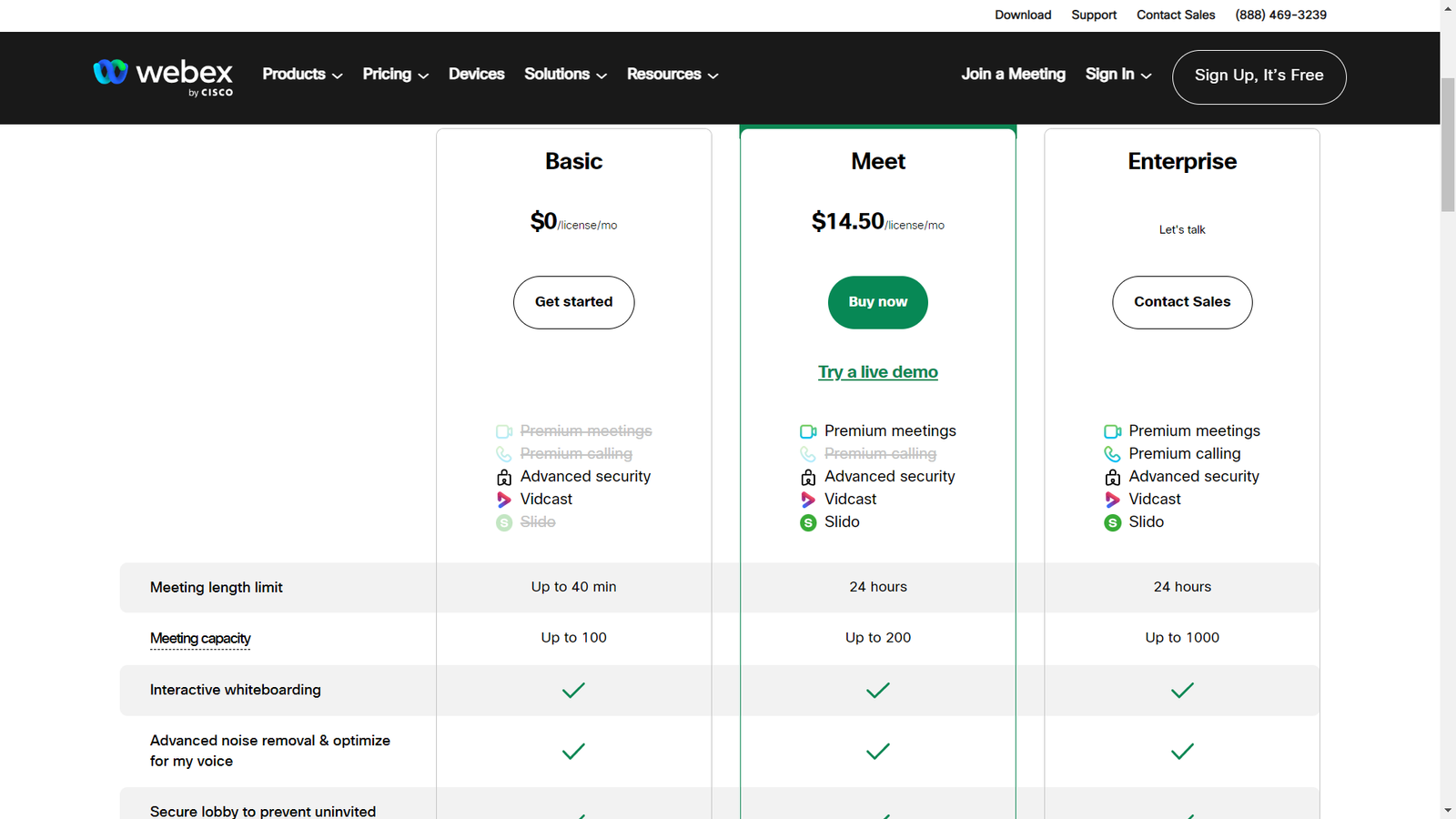The height and width of the screenshot is (819, 1456).
Task: Click 24 hours cell in Enterprise column
Action: coord(1182,587)
